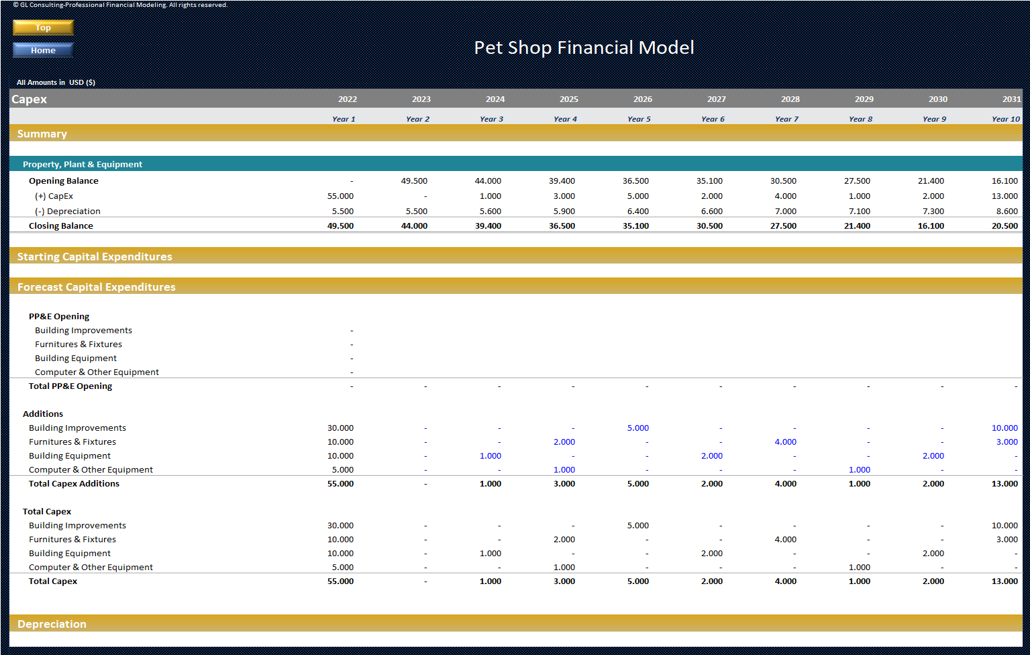Image resolution: width=1030 pixels, height=655 pixels.
Task: Click CapEx value 55.000 in summary
Action: coord(340,196)
